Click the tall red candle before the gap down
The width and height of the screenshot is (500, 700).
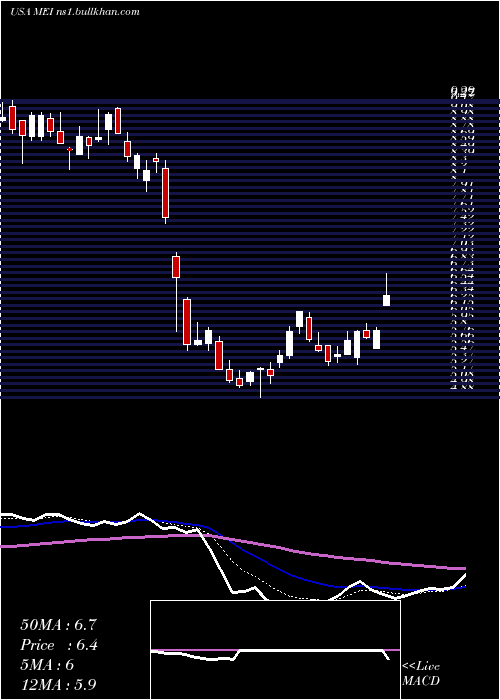click(166, 192)
